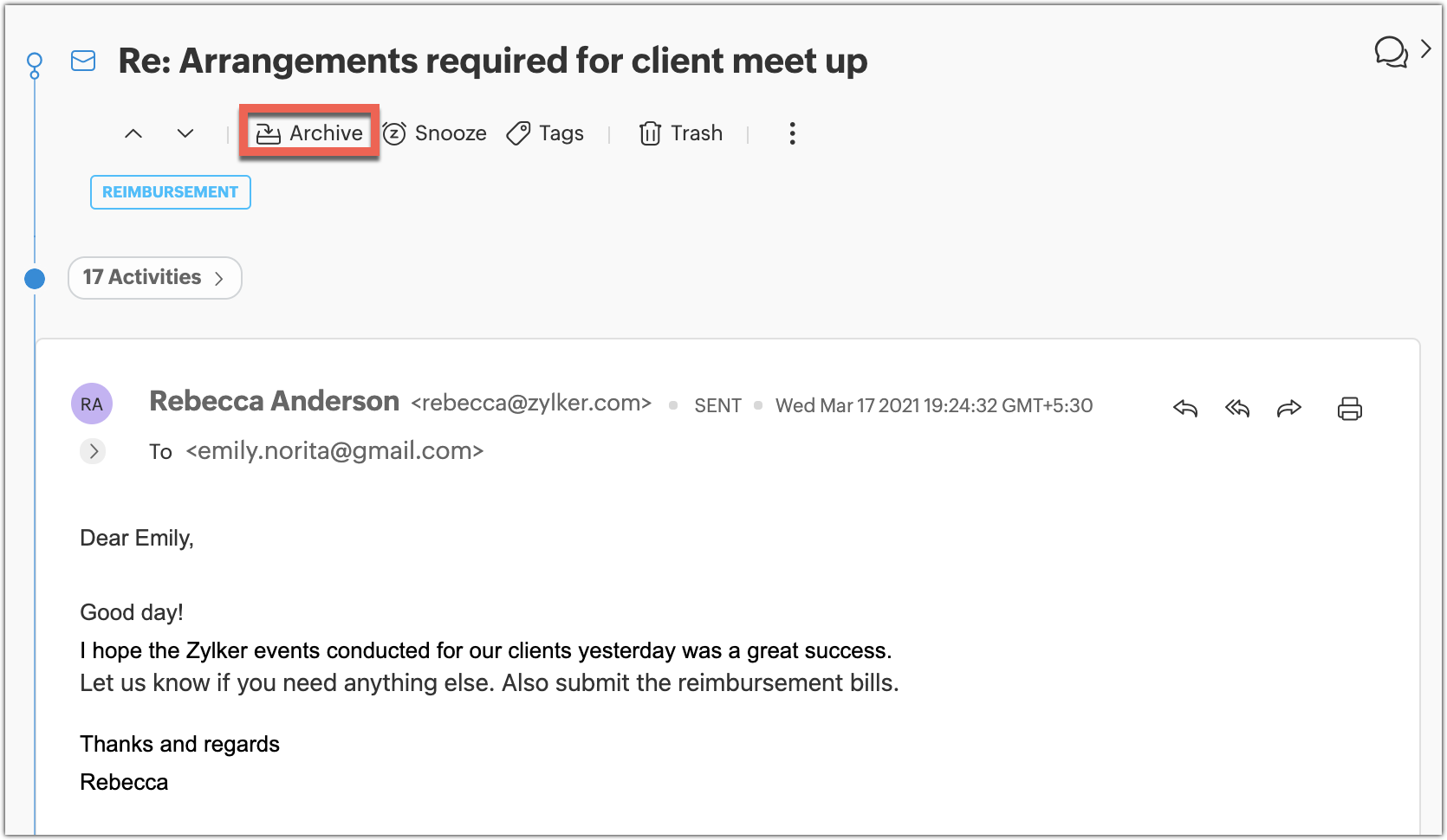1447x840 pixels.
Task: Open the Tags option
Action: point(546,133)
